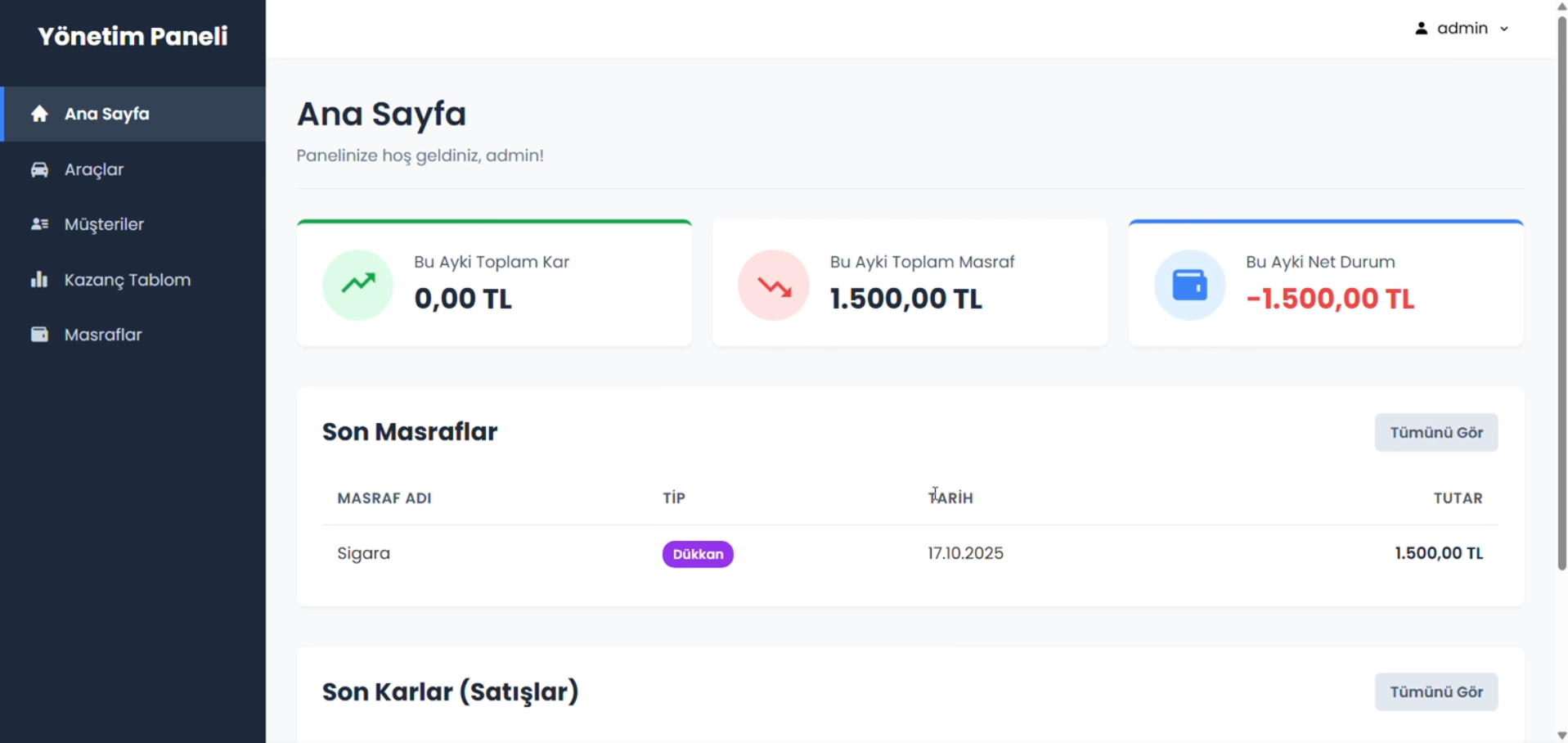The height and width of the screenshot is (743, 1568).
Task: Click the purple Dükkan type badge
Action: (698, 554)
